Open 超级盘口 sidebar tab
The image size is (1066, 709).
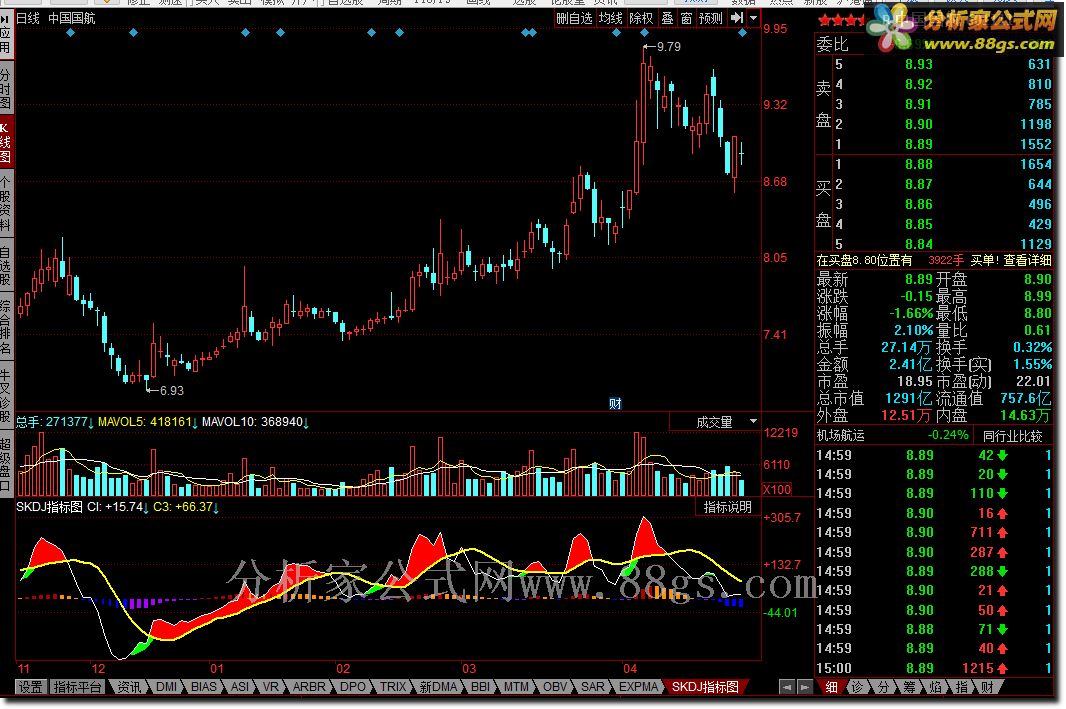5,464
